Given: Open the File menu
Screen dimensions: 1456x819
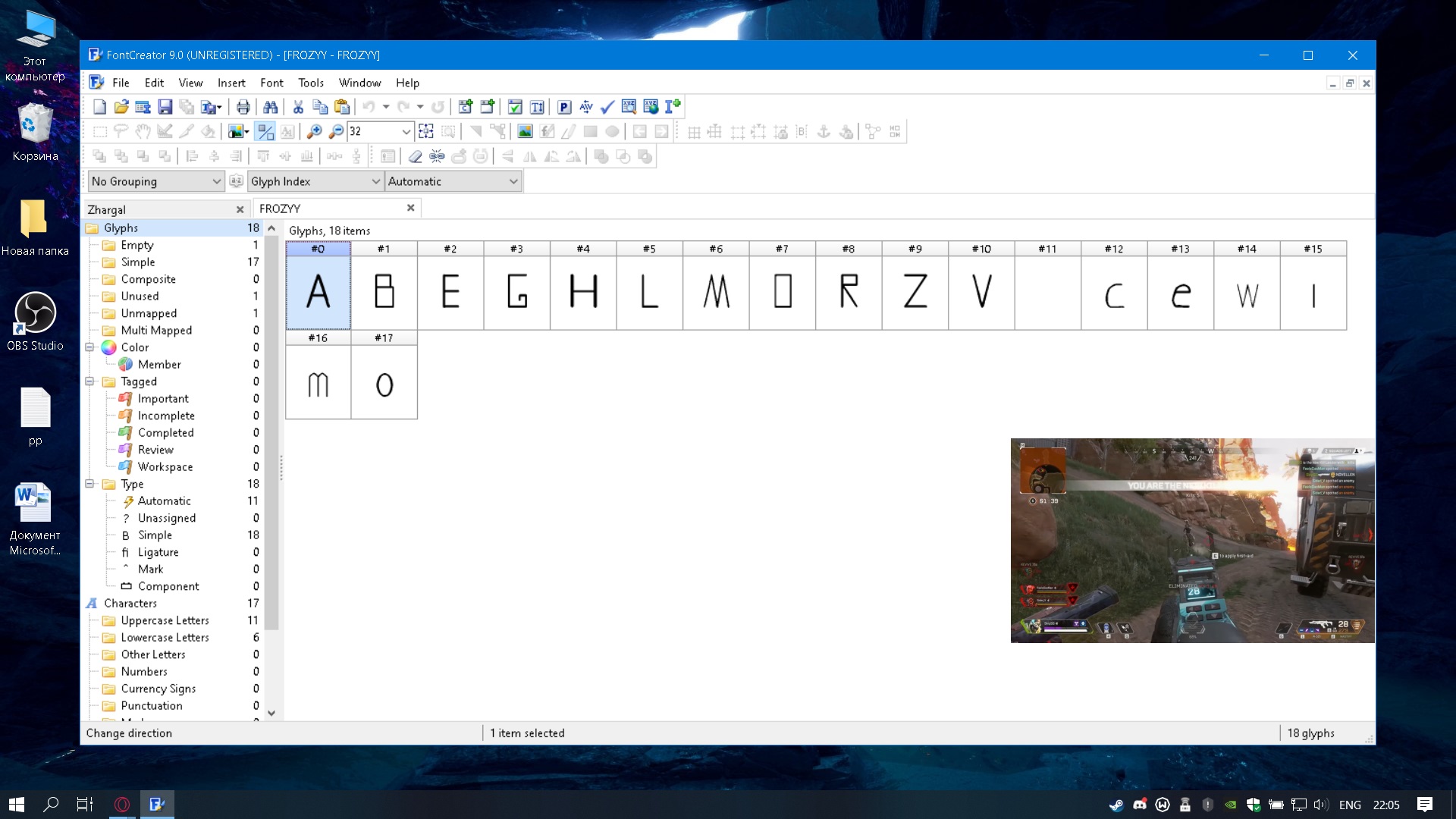Looking at the screenshot, I should [x=121, y=83].
